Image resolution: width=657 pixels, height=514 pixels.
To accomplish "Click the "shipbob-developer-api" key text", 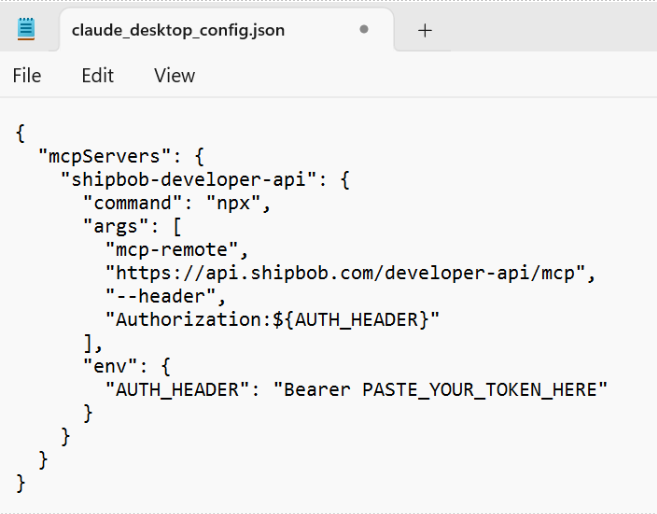I will 188,180.
